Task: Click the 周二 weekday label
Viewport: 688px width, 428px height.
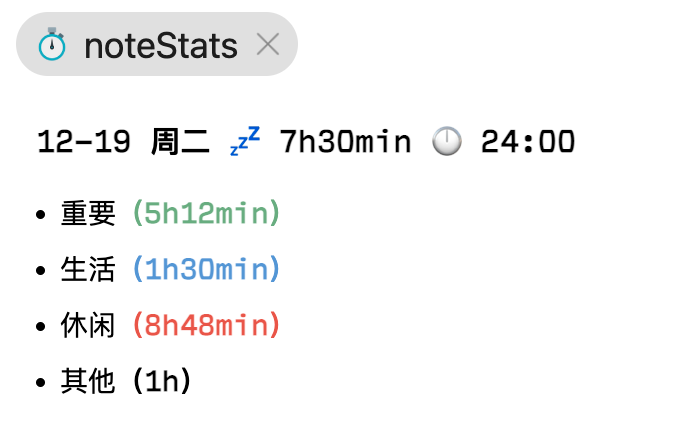Action: pos(180,142)
